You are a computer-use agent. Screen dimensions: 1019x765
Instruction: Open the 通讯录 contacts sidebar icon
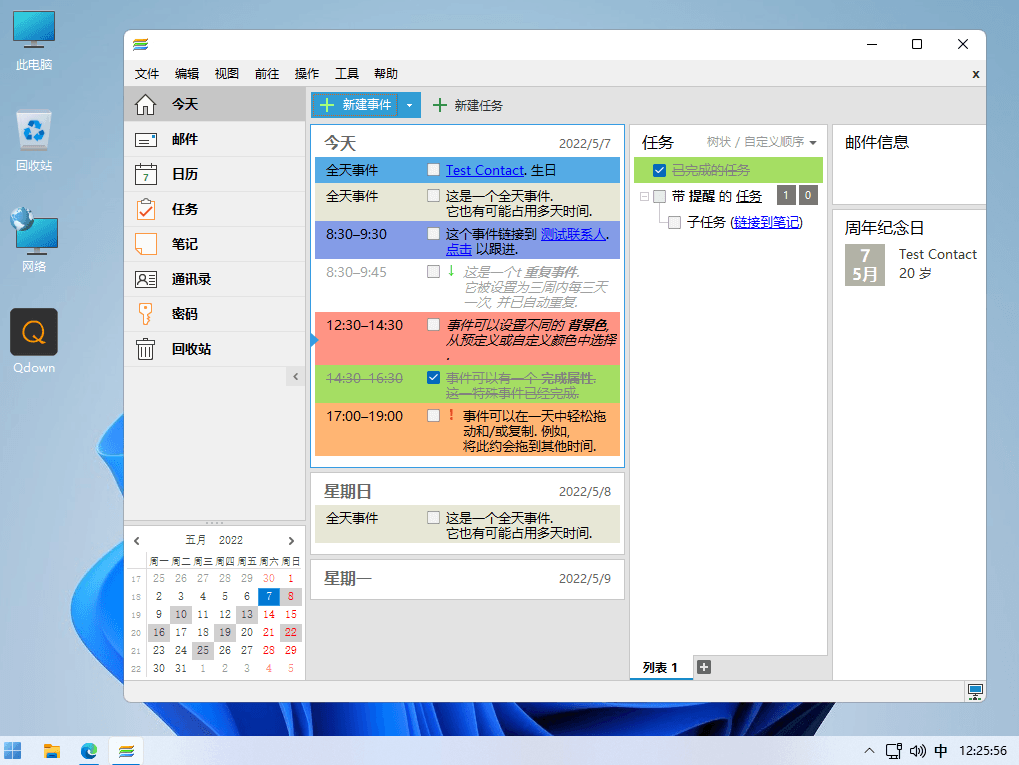(x=146, y=279)
